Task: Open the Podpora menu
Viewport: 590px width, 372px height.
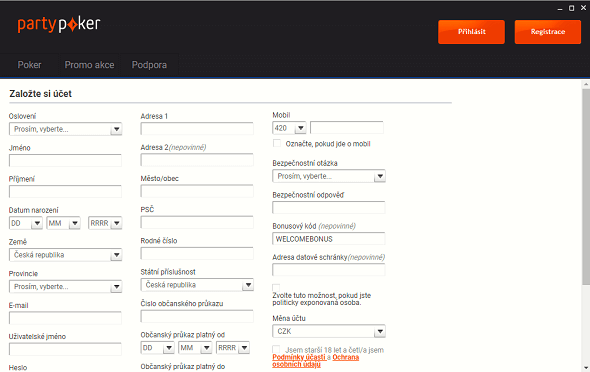Action: 149,65
